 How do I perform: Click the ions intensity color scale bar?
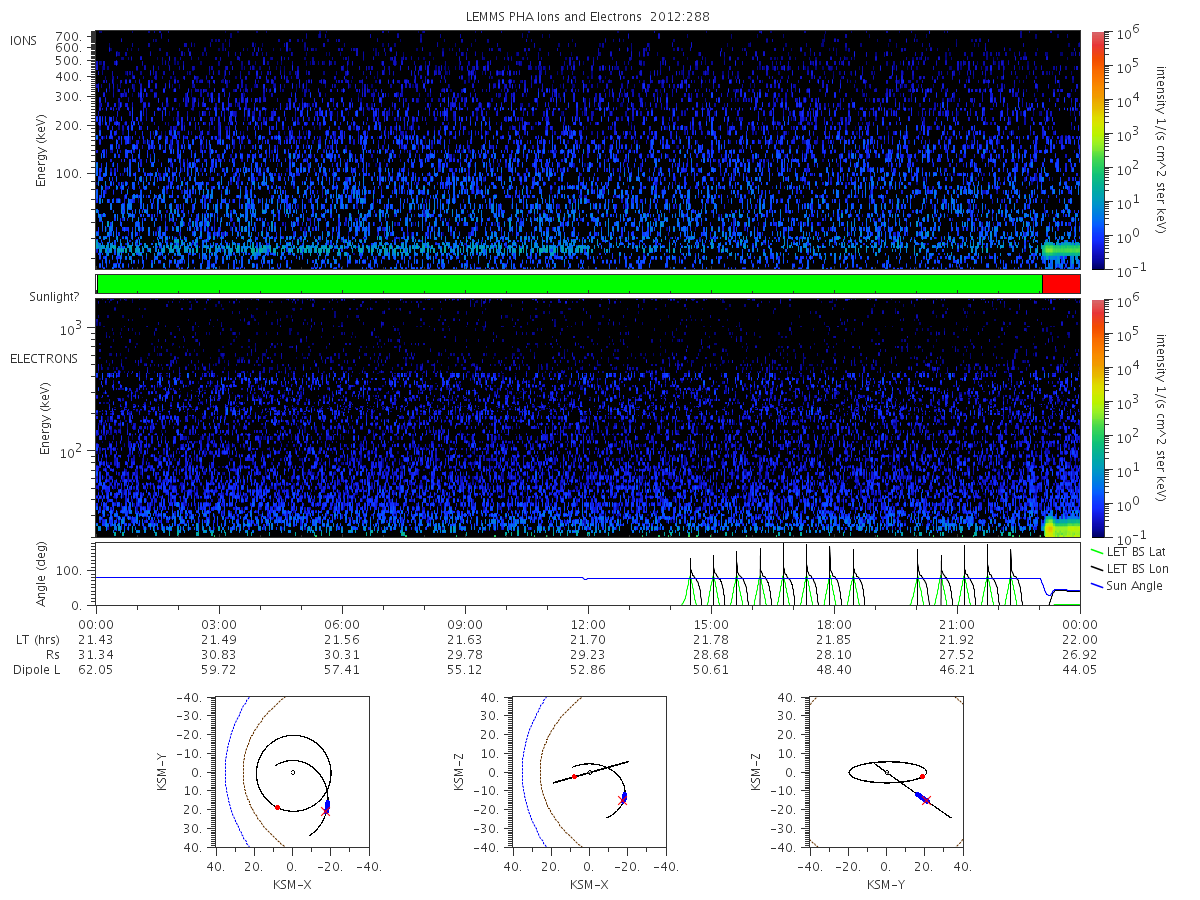coord(1097,150)
